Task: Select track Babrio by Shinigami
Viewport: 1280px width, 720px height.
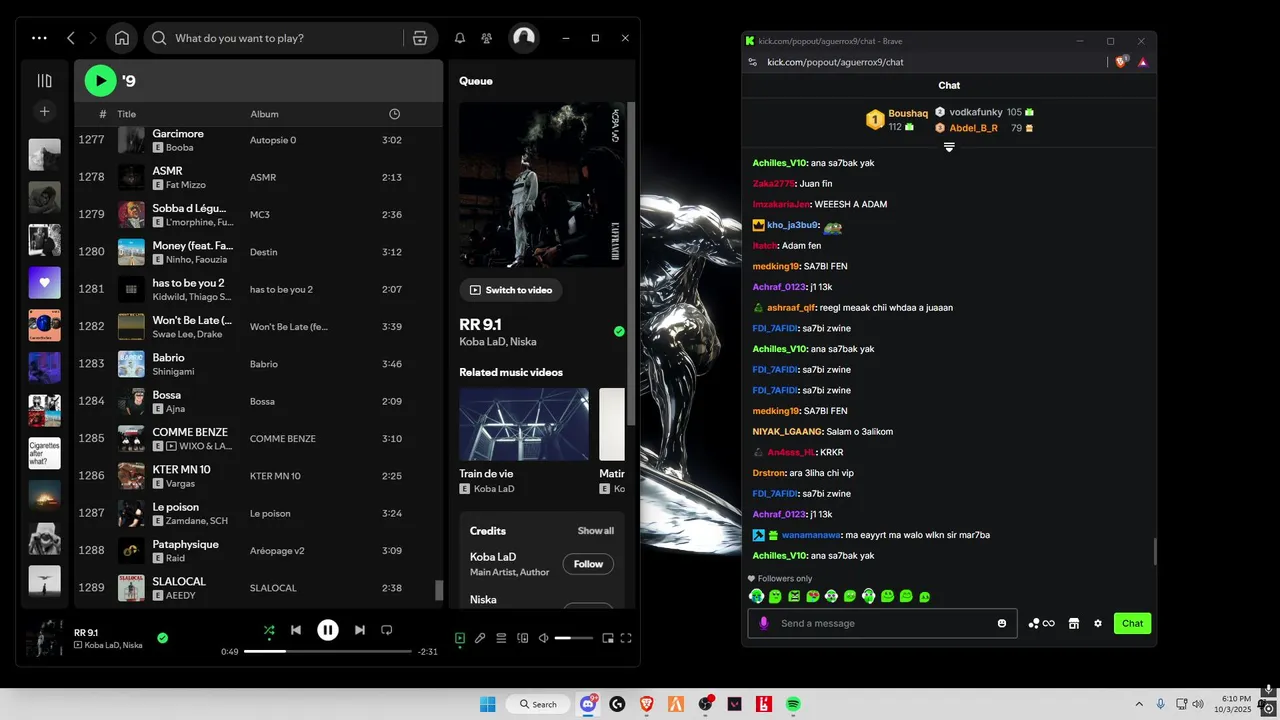Action: (x=258, y=364)
